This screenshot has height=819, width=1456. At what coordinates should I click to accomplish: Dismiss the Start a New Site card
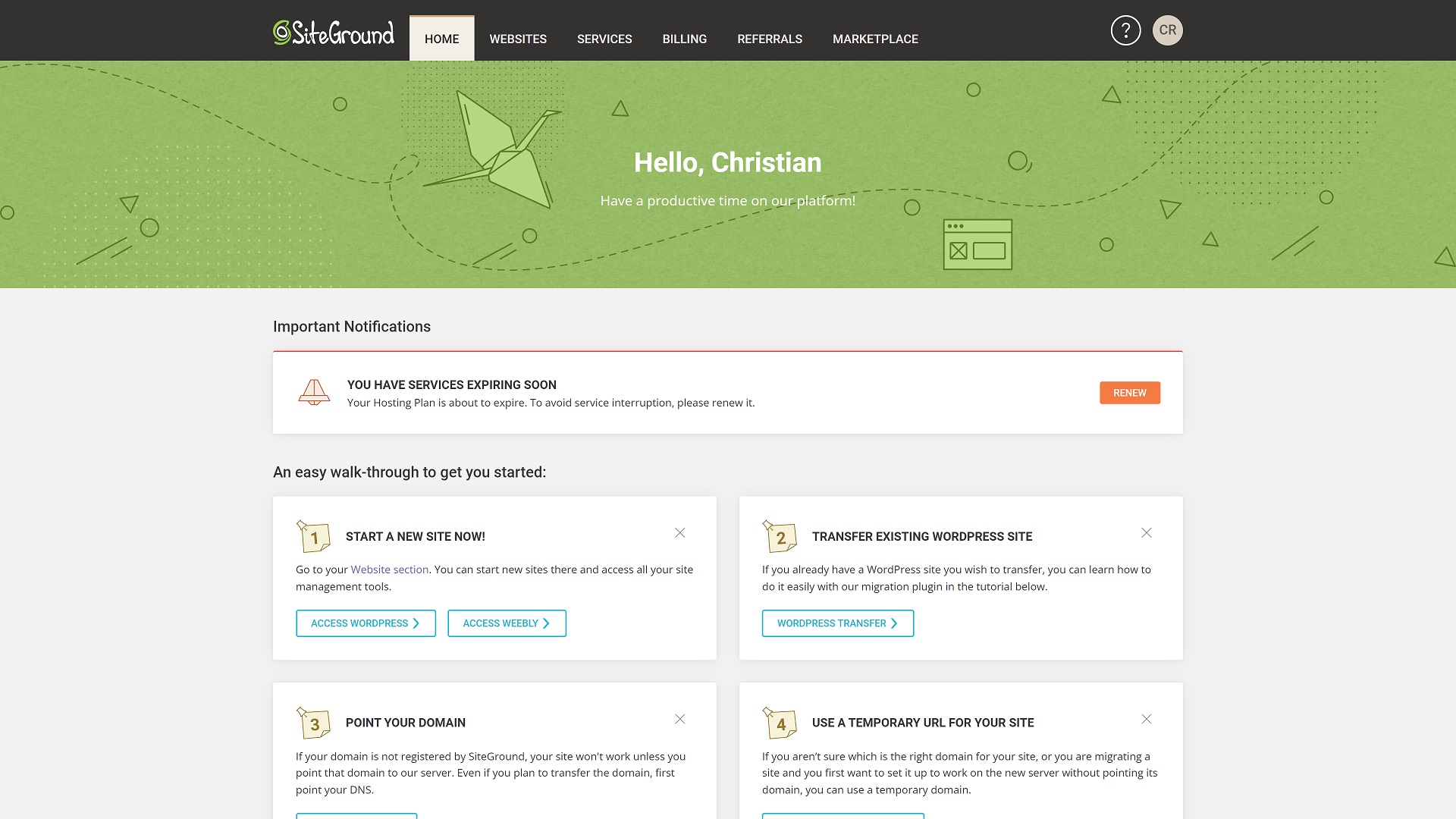click(680, 533)
